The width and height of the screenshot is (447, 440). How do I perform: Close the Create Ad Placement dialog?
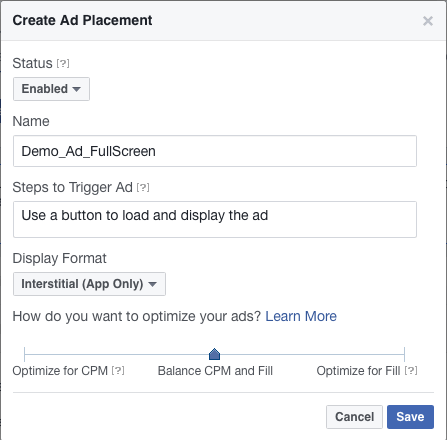click(428, 21)
